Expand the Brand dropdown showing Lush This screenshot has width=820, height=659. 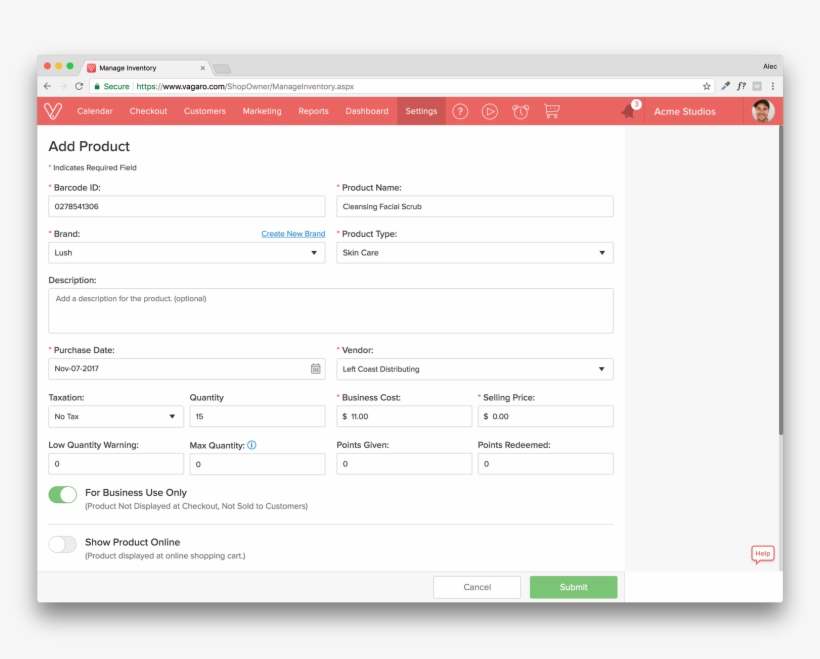coord(187,253)
